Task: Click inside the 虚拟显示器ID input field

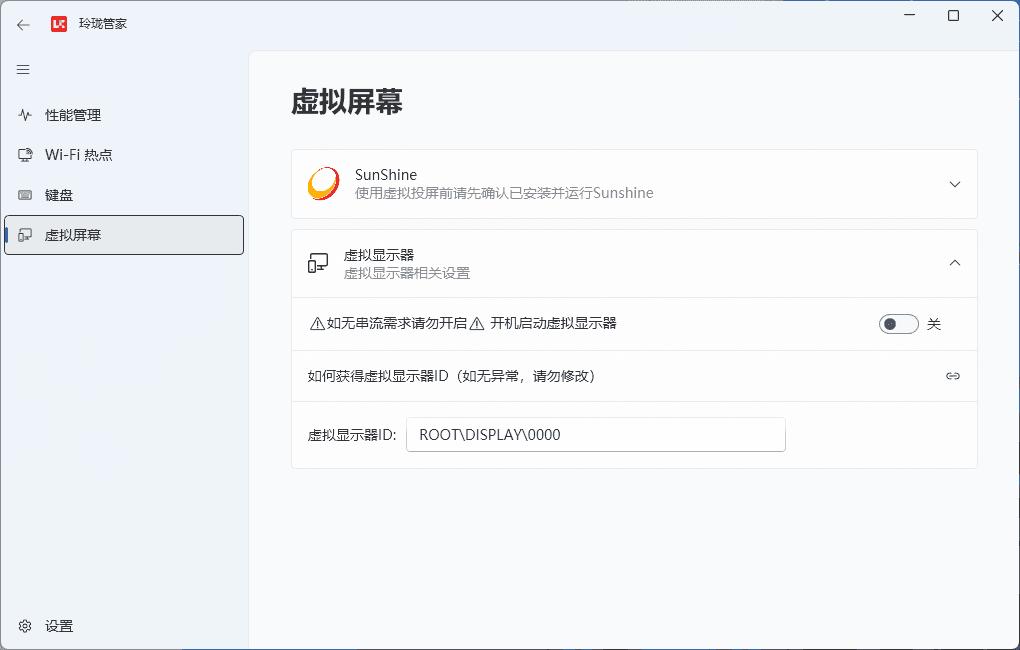Action: 595,434
